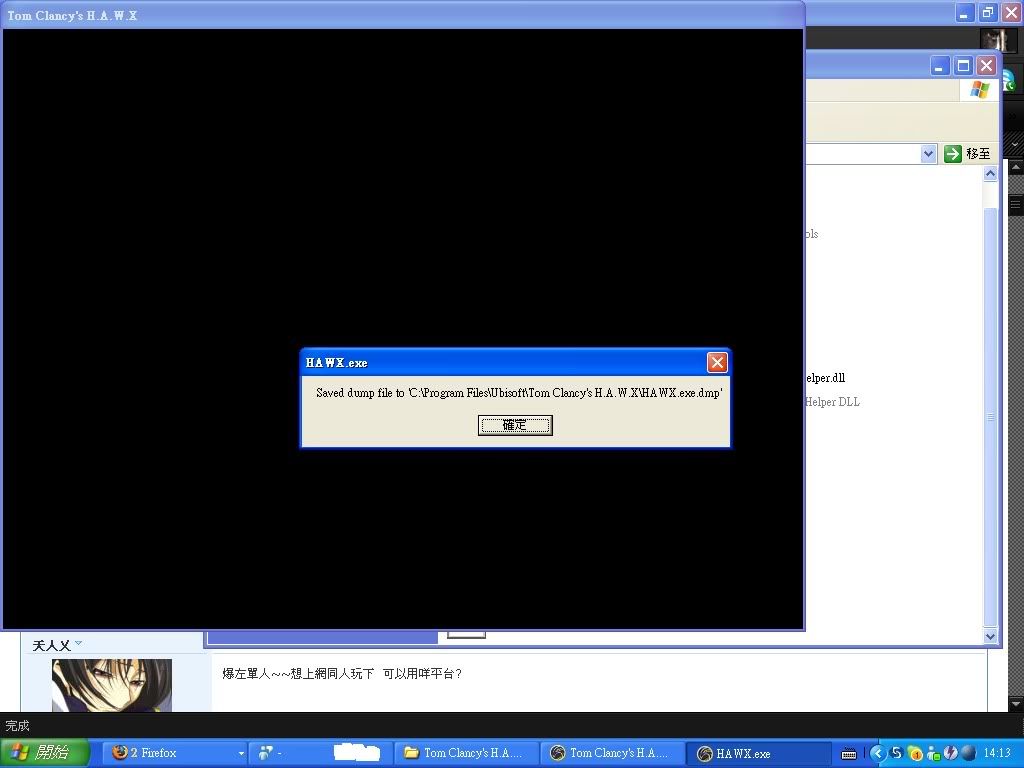Switch to the Tom Clancy's H.A.W.X folder taskbar button
1024x768 pixels.
(x=465, y=753)
